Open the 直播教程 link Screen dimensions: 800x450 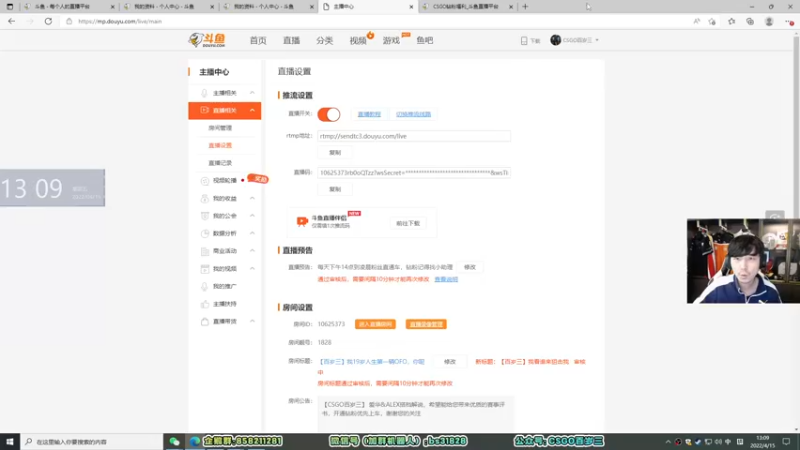369,114
